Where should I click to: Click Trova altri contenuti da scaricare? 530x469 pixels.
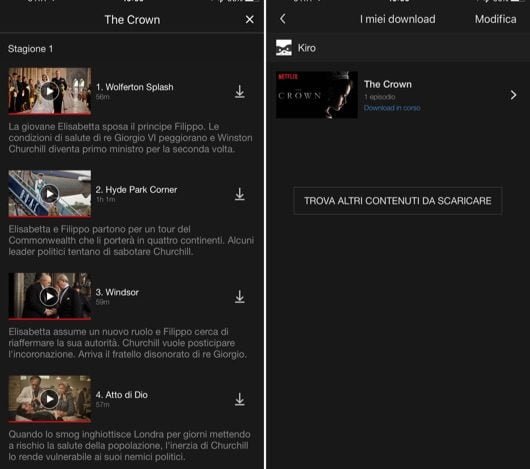coord(398,201)
